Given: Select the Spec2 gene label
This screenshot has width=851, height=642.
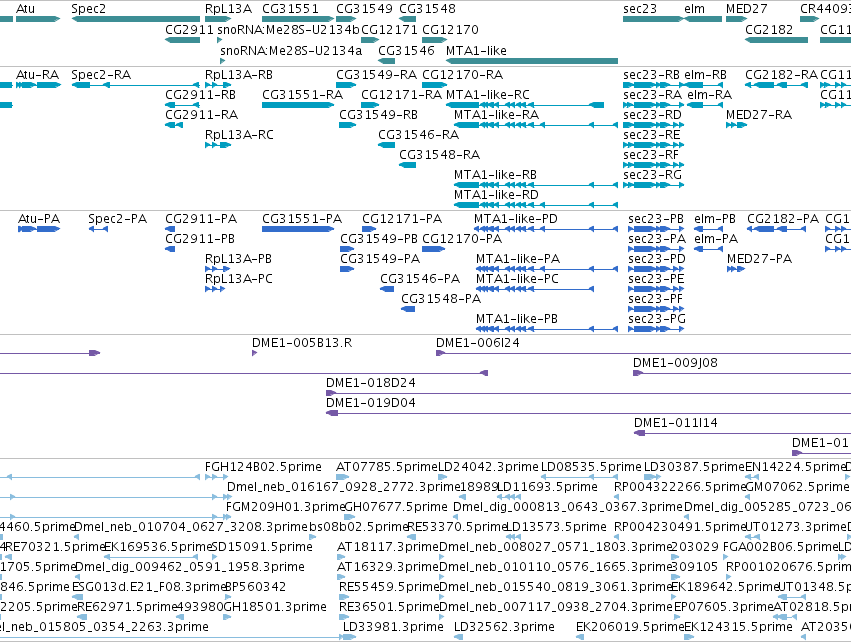Looking at the screenshot, I should click(x=88, y=9).
